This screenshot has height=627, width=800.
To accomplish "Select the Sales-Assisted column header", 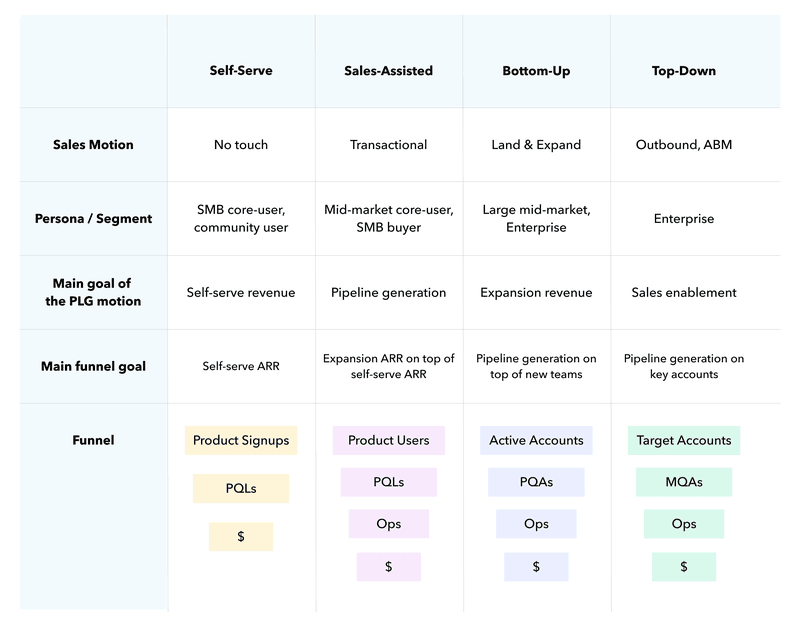I will click(388, 71).
